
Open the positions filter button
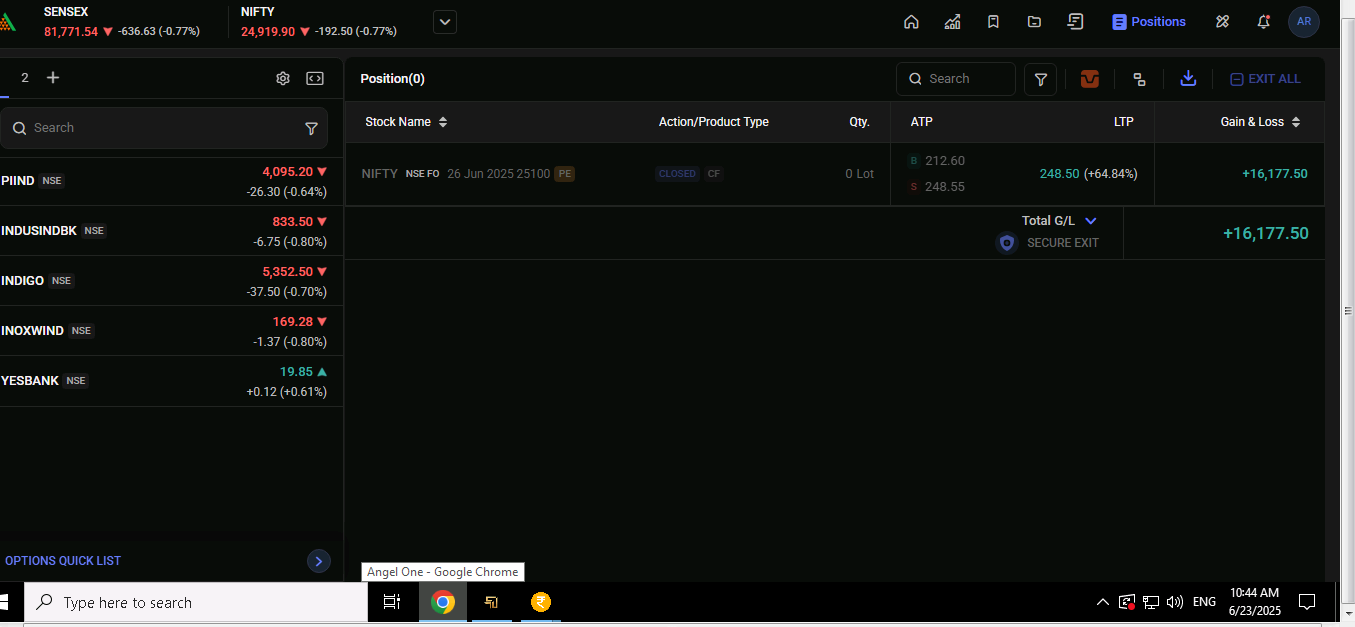click(x=1041, y=79)
